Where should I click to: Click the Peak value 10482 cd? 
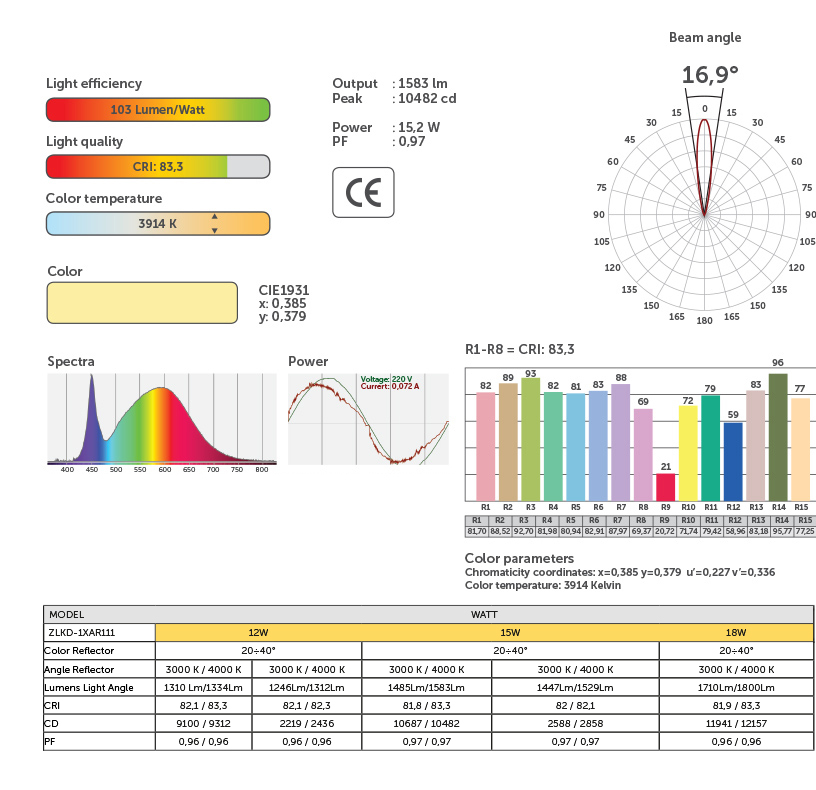pyautogui.click(x=427, y=98)
